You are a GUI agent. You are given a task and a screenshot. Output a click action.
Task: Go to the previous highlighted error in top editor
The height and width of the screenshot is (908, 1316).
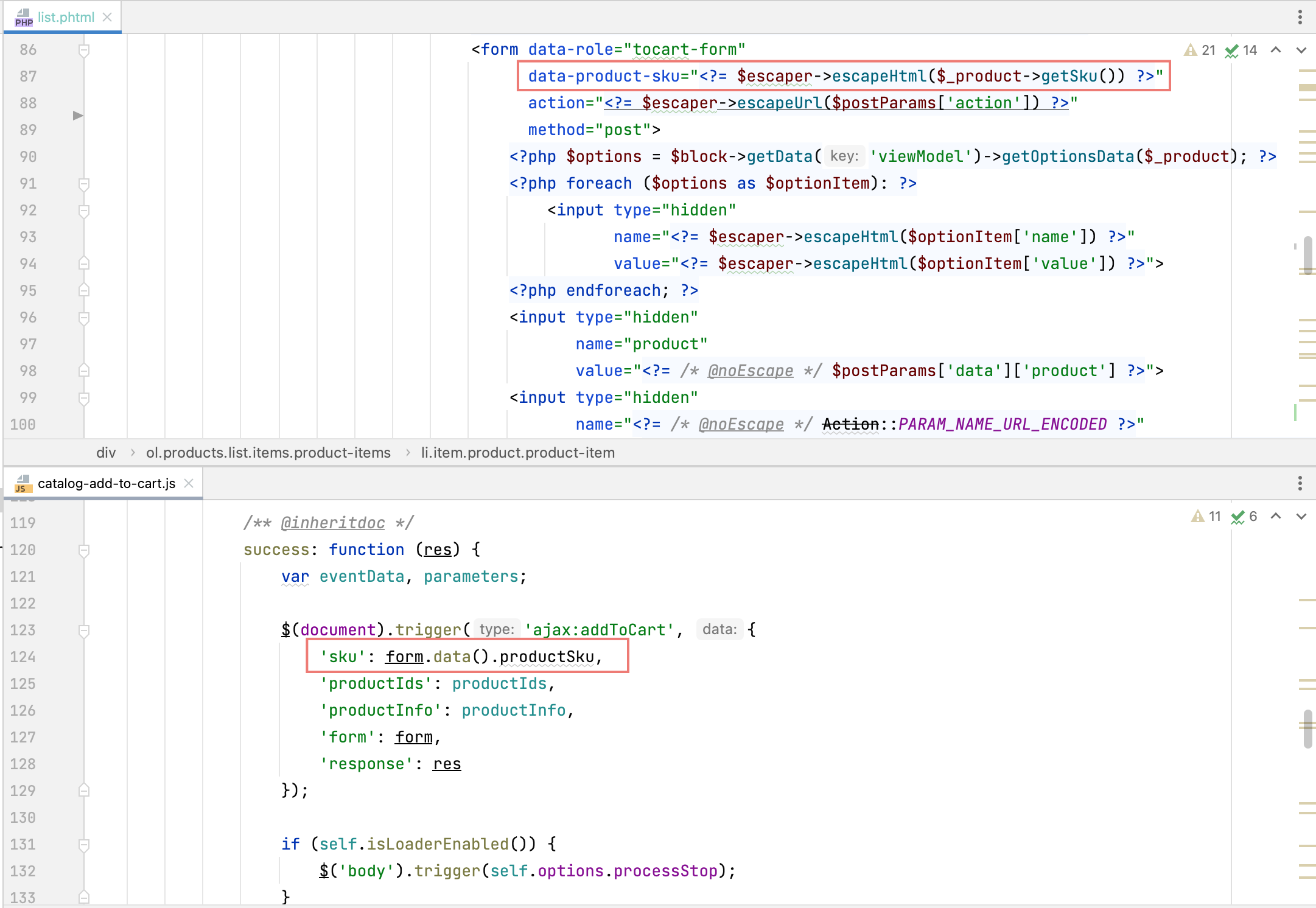[1276, 50]
